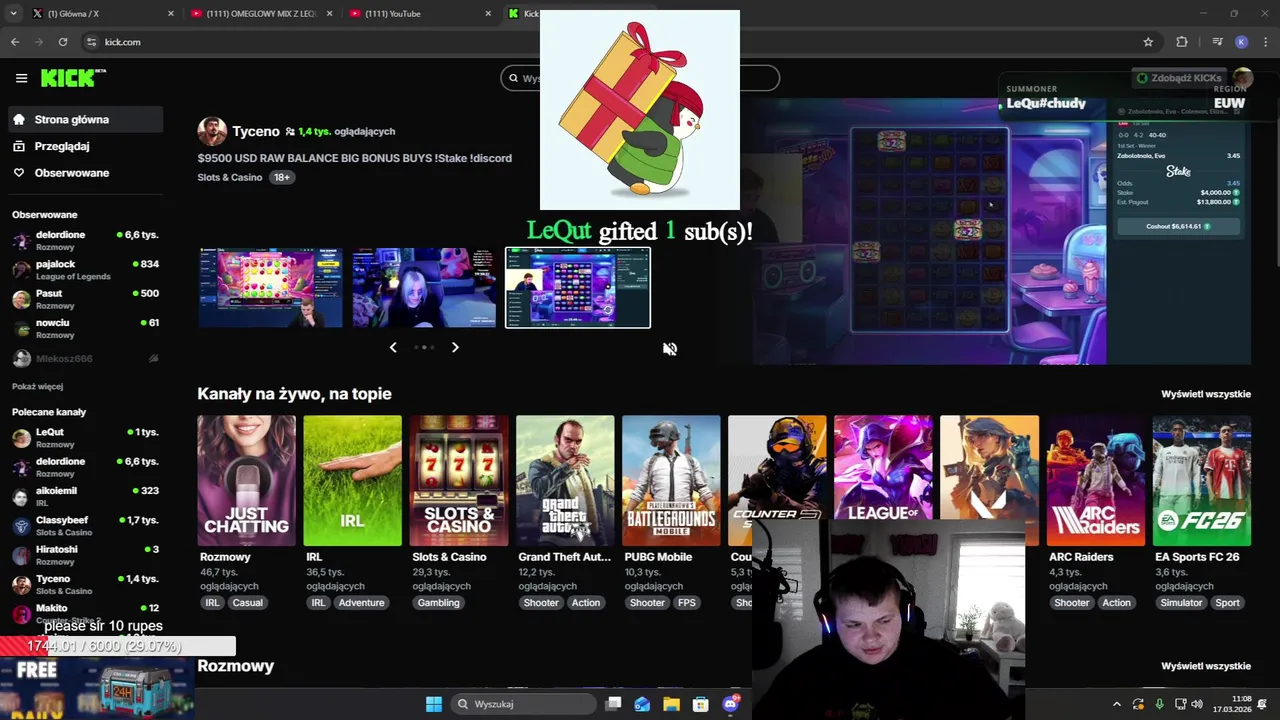Open Tyceno in Polecane kanały list
This screenshot has height=720, width=1280.
point(85,584)
